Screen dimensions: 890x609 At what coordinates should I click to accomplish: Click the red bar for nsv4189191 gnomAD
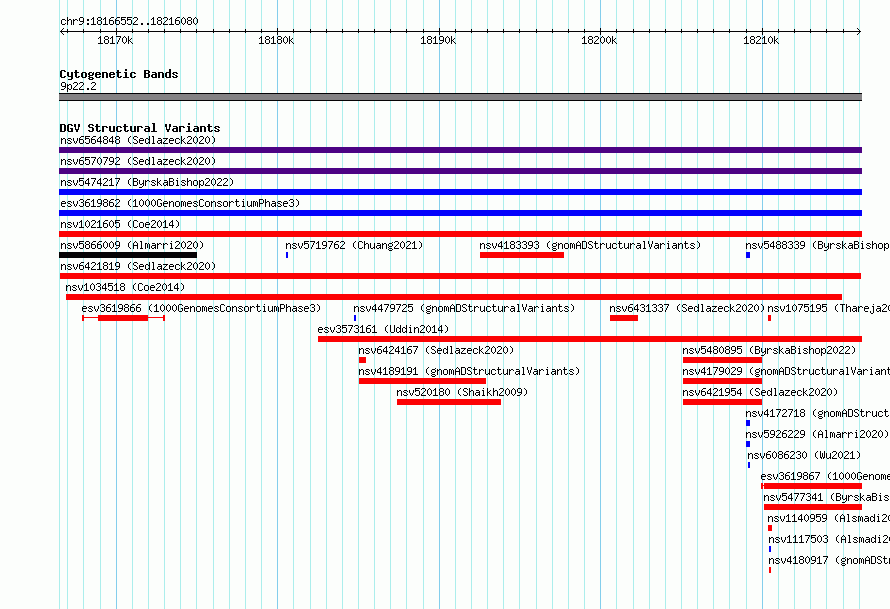tap(422, 381)
